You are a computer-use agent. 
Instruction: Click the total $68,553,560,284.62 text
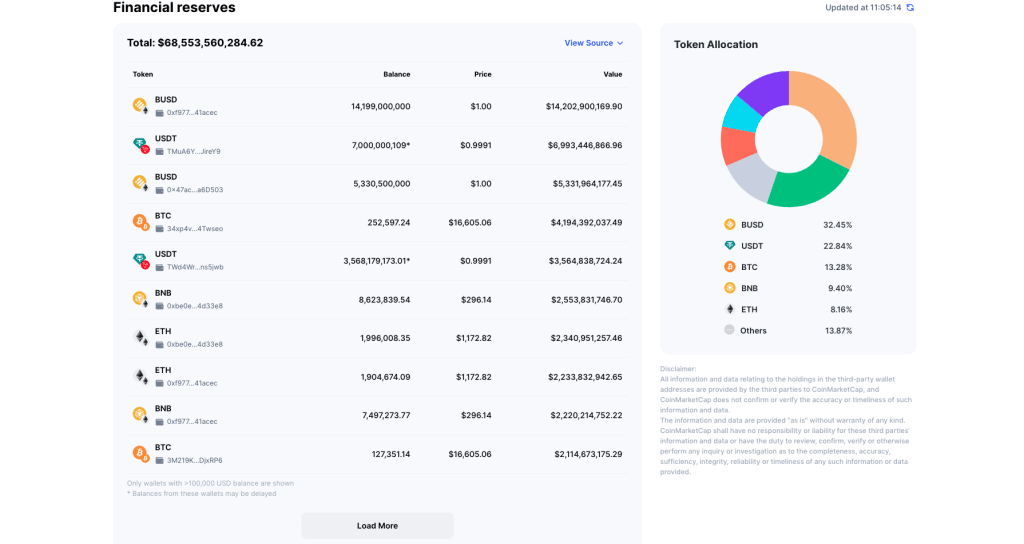[x=210, y=43]
